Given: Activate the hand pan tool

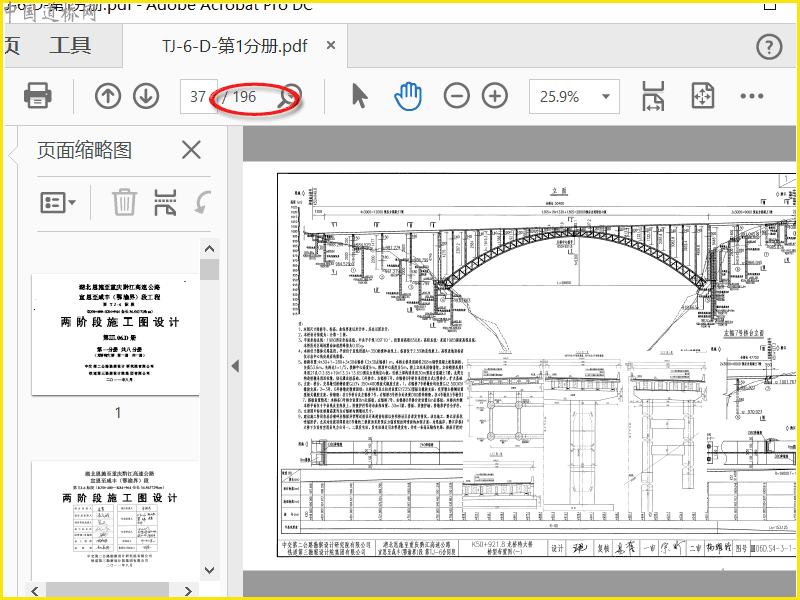Looking at the screenshot, I should (x=408, y=96).
